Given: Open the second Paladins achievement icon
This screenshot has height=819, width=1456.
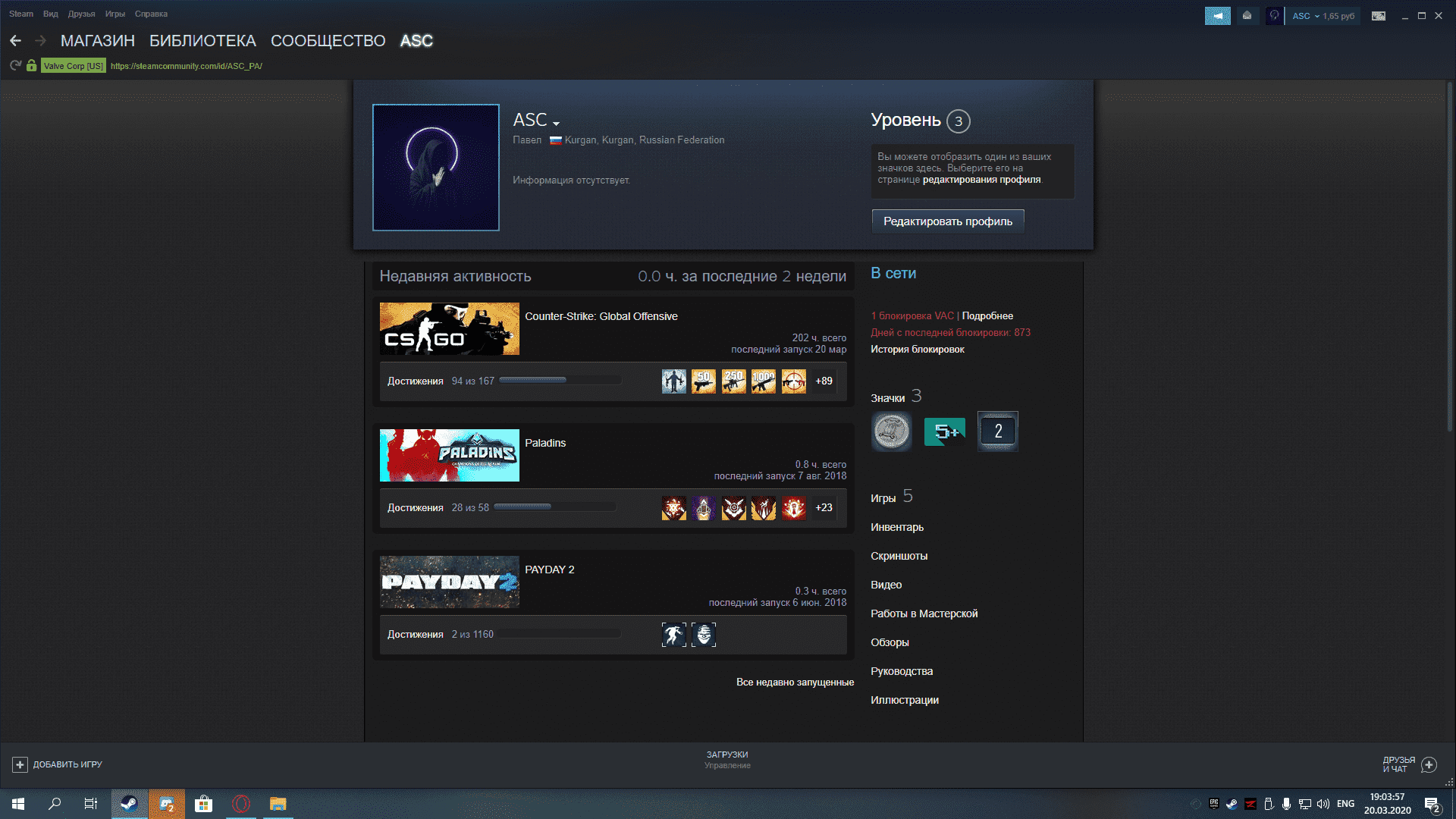Looking at the screenshot, I should click(704, 508).
